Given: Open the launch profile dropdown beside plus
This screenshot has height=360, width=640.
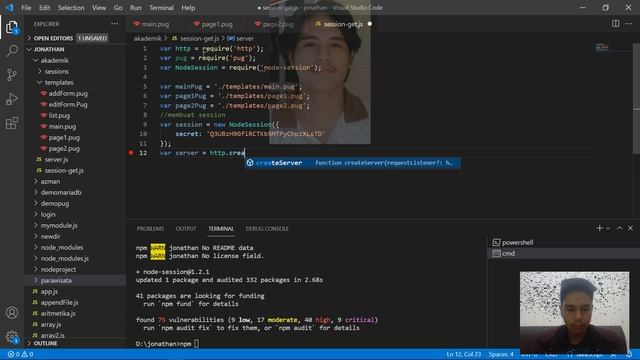Looking at the screenshot, I should point(608,228).
